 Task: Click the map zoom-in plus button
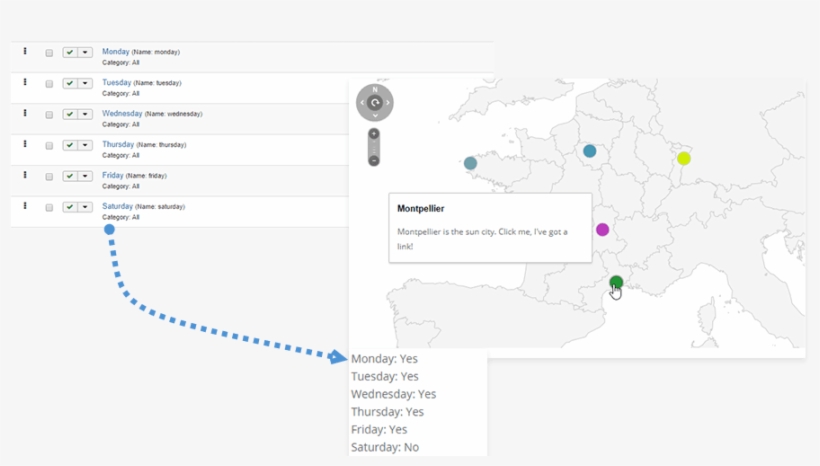click(x=374, y=134)
